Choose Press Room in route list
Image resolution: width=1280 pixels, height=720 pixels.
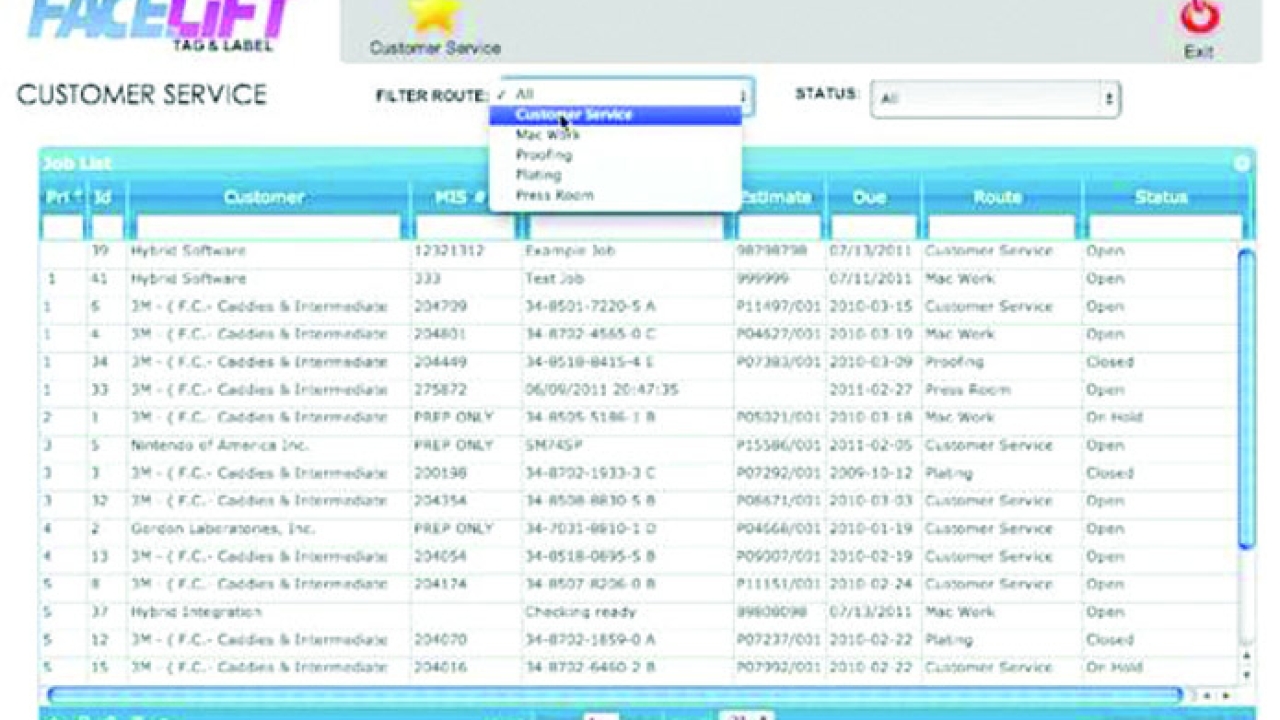tap(615, 195)
